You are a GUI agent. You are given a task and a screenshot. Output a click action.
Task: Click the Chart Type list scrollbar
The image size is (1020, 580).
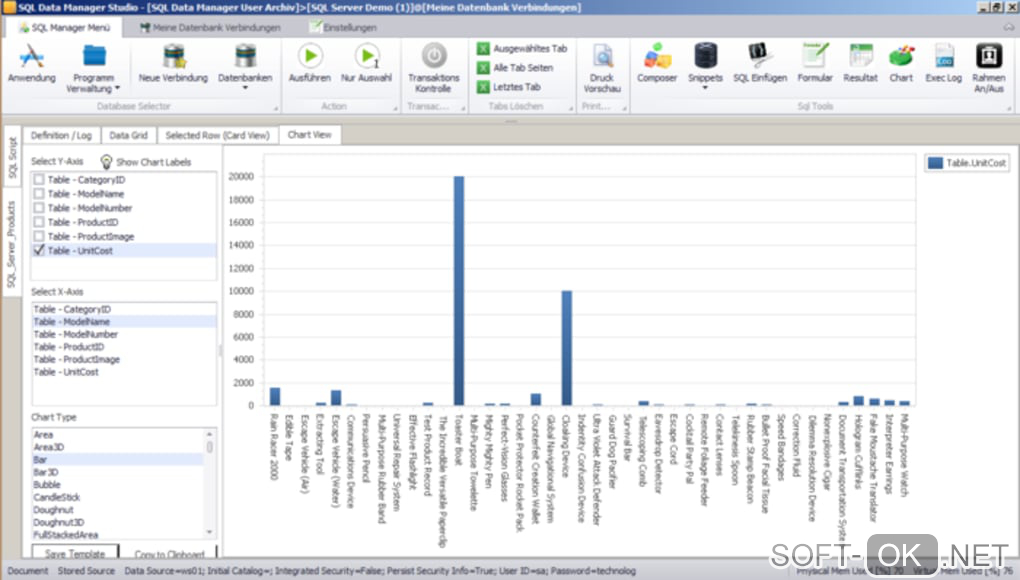pyautogui.click(x=209, y=483)
